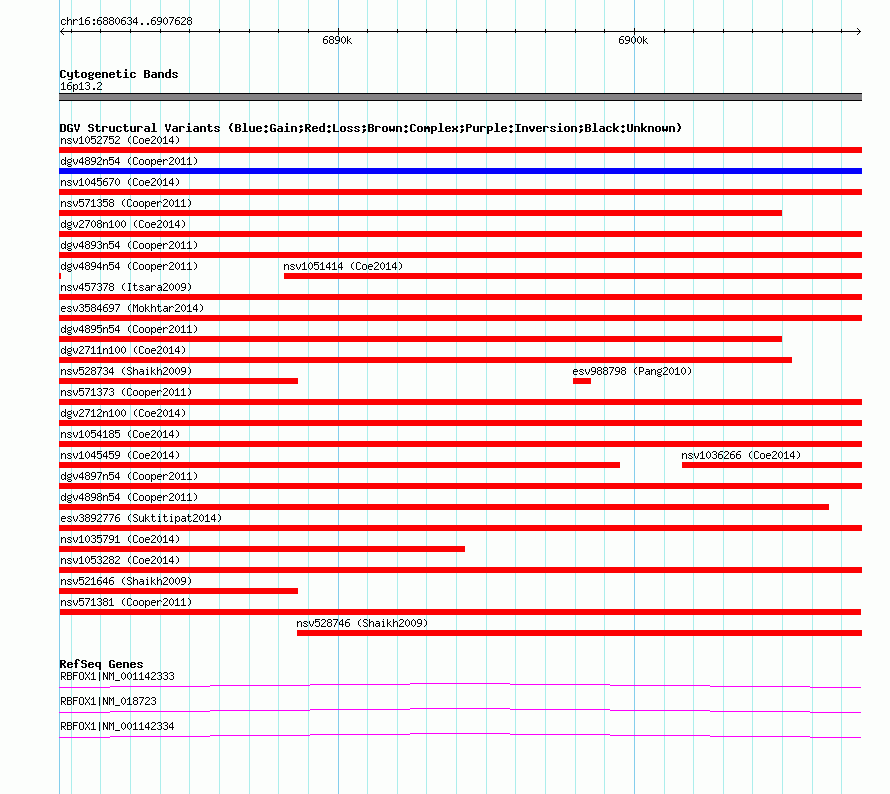Viewport: 890px width, 794px height.
Task: Select nsv457378 (Itsara2009) label
Action: click(x=126, y=287)
